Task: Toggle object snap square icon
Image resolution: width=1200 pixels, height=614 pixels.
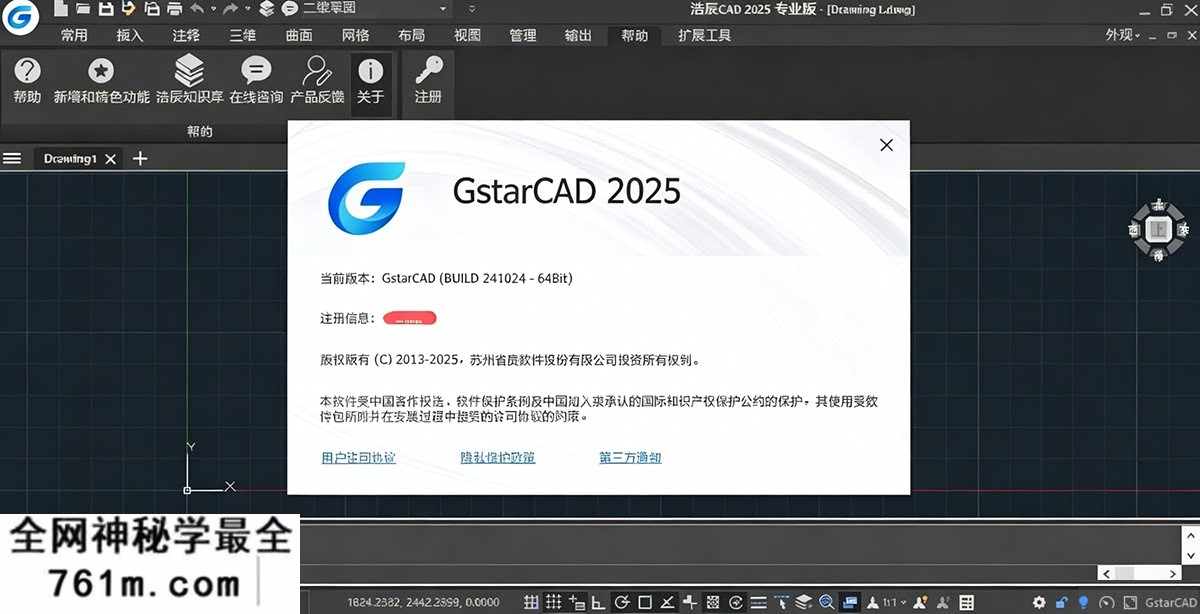Action: (645, 603)
